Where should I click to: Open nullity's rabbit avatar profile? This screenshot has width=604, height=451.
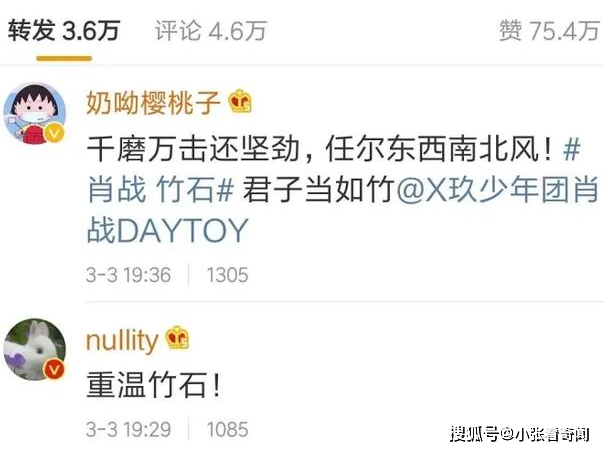pos(35,350)
